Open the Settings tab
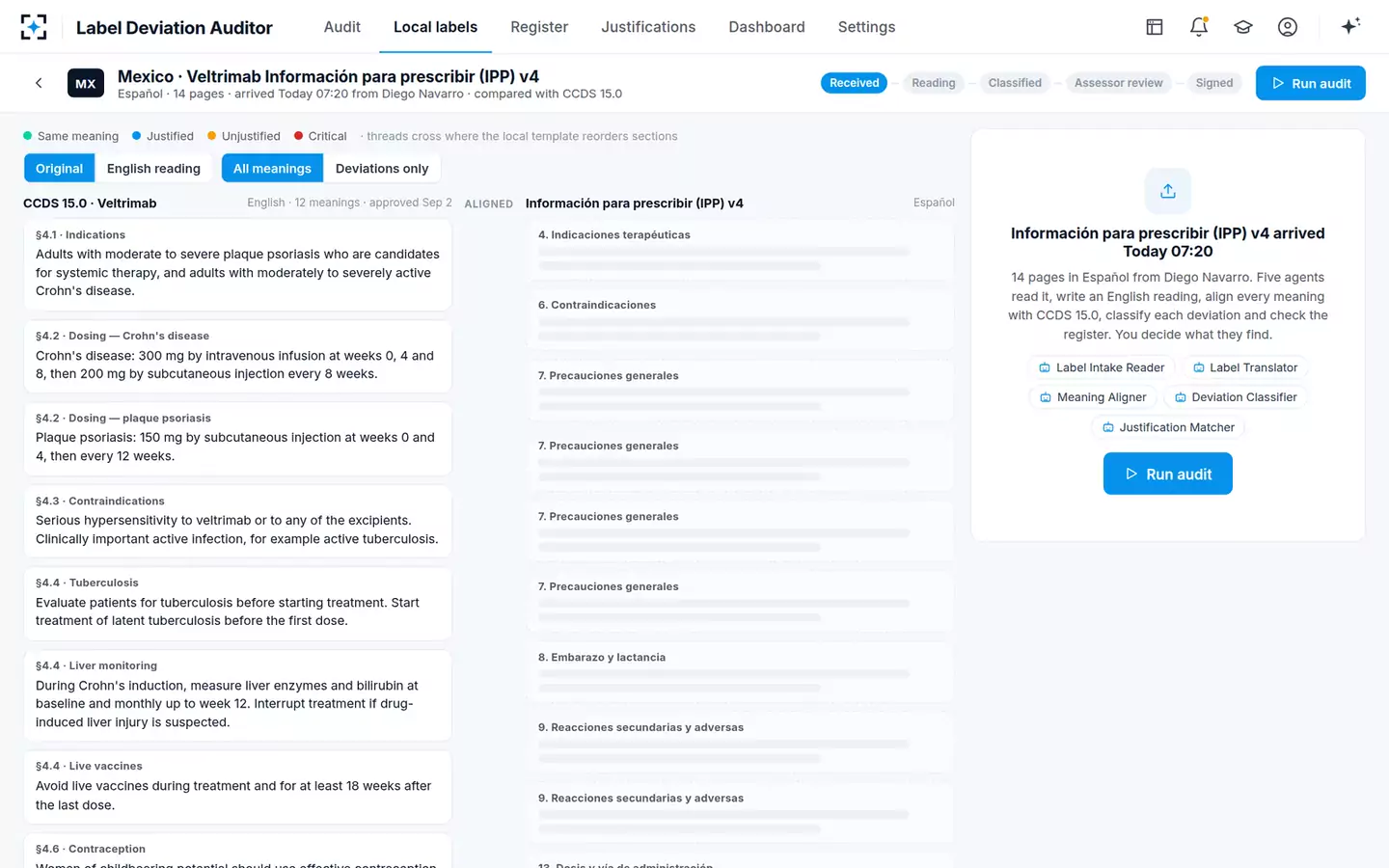 tap(866, 27)
